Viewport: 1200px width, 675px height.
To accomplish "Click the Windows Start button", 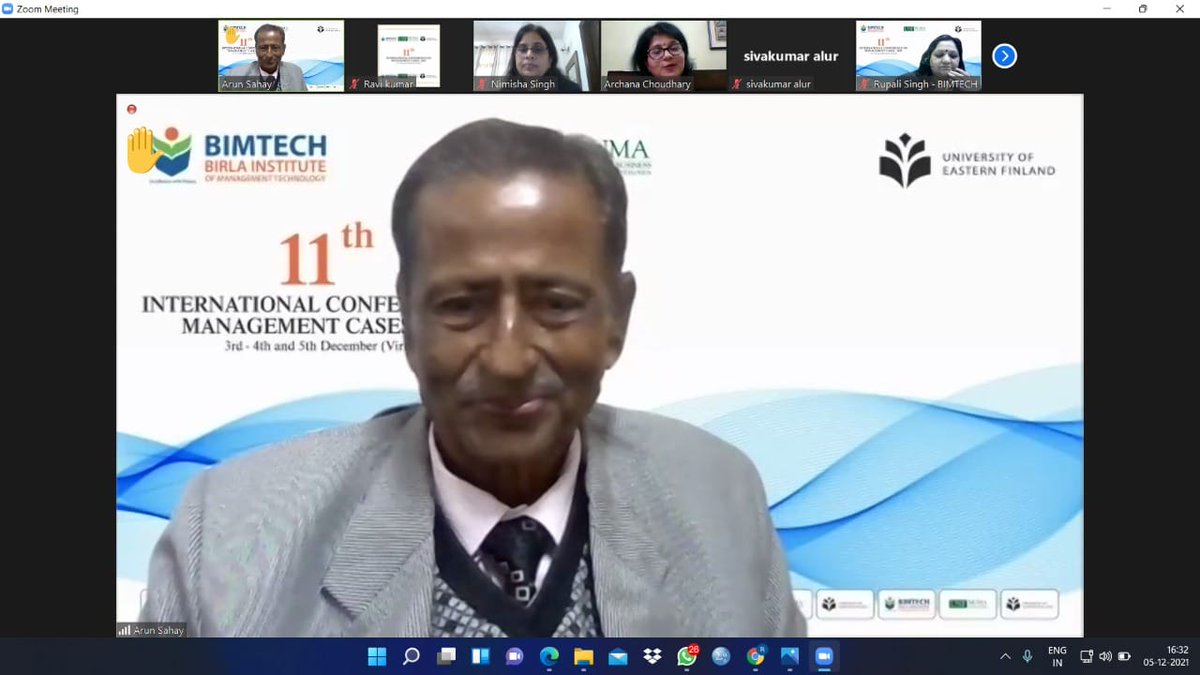I will pyautogui.click(x=377, y=657).
